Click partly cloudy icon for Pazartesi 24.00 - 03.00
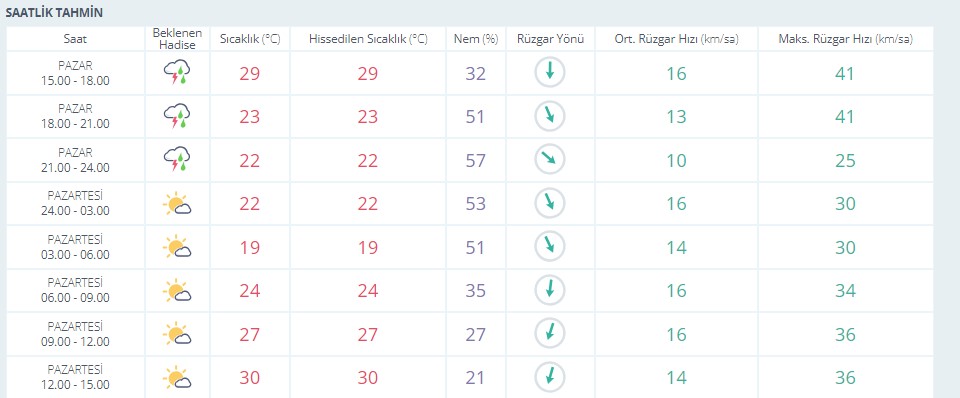 tap(177, 203)
